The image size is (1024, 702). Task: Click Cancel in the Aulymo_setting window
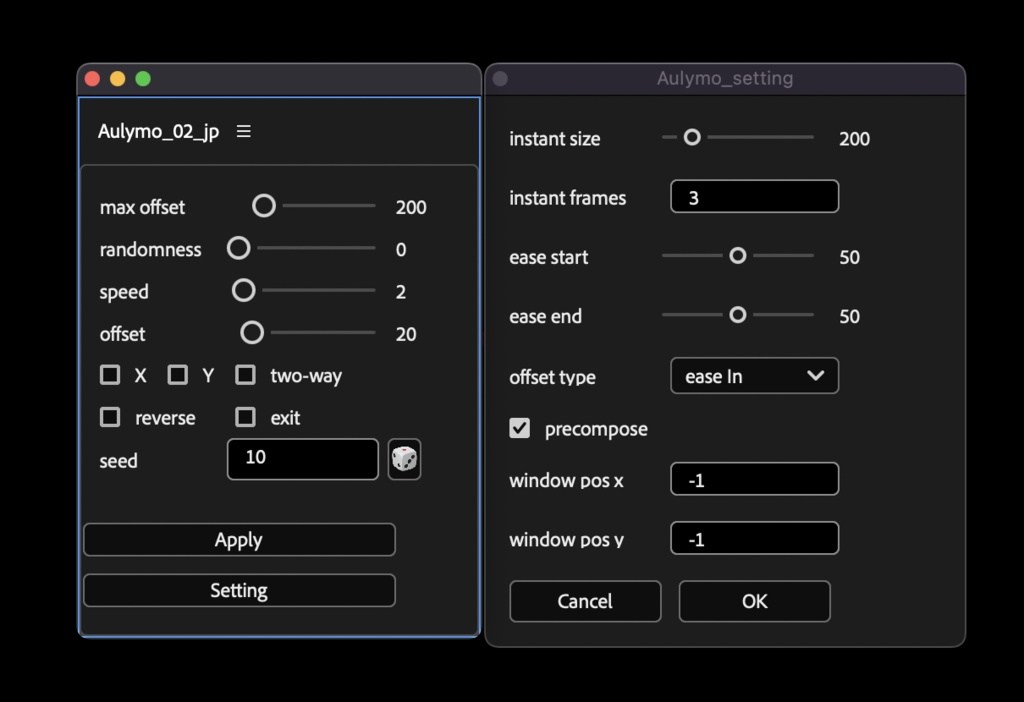click(585, 601)
